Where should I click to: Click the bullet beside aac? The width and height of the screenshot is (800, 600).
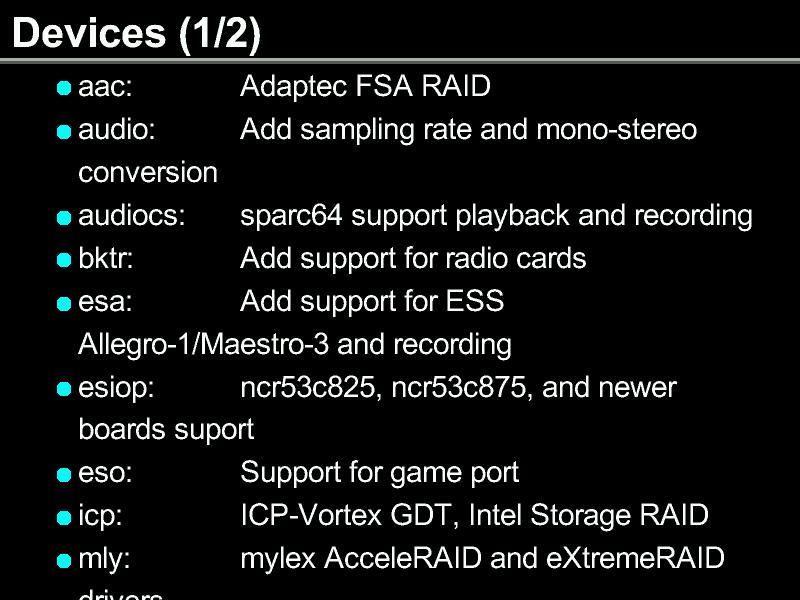[x=64, y=88]
